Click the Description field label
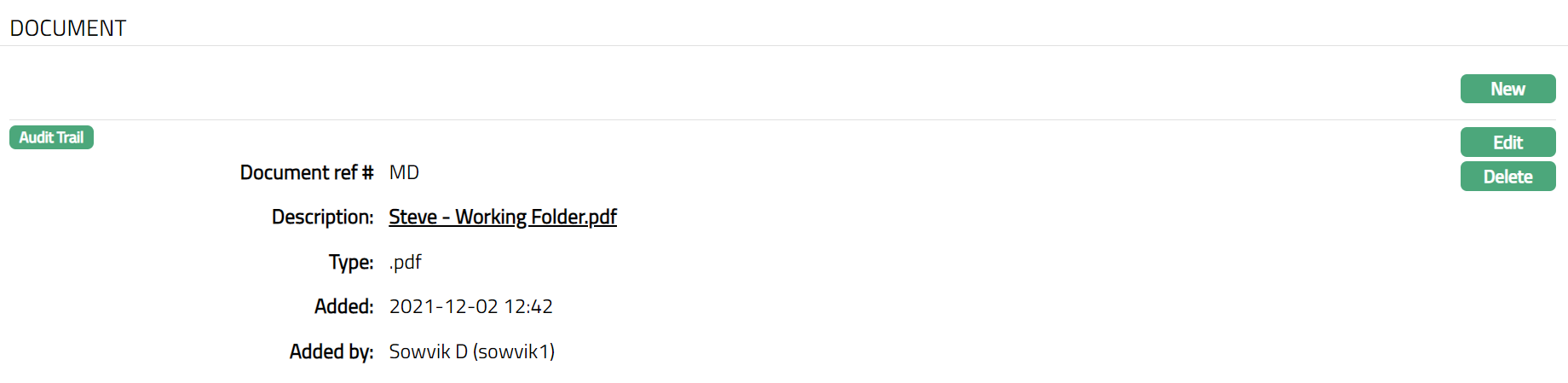 322,217
